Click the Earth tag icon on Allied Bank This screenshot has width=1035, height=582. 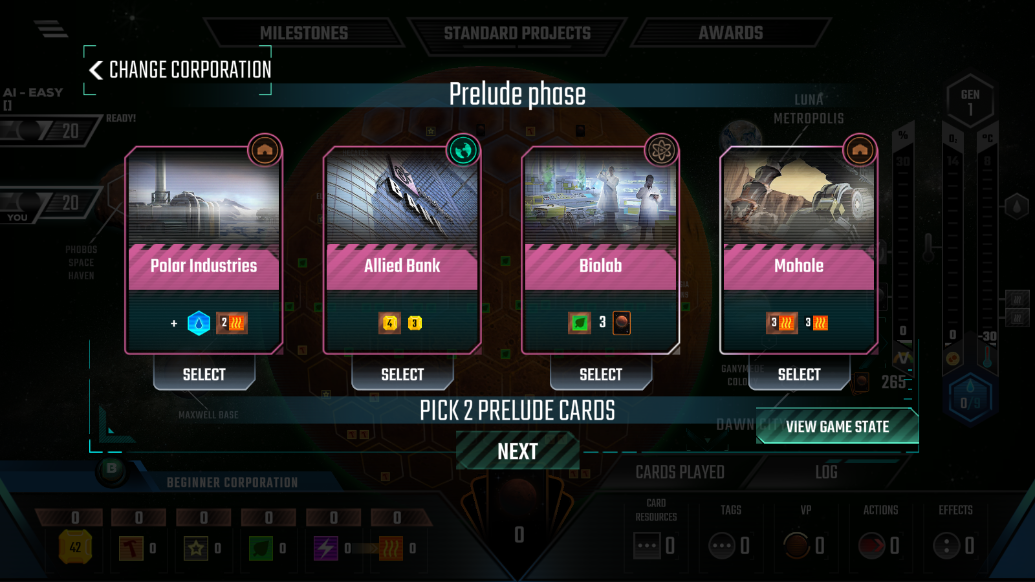coord(463,150)
